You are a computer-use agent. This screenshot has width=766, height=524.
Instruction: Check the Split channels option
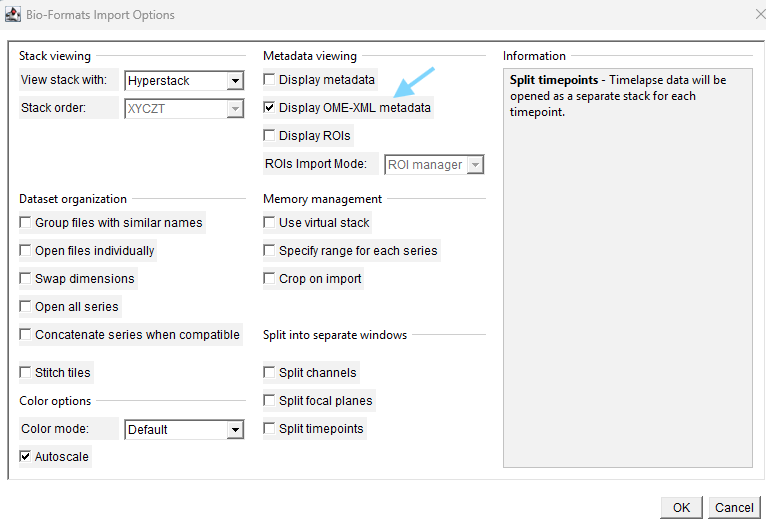point(269,373)
